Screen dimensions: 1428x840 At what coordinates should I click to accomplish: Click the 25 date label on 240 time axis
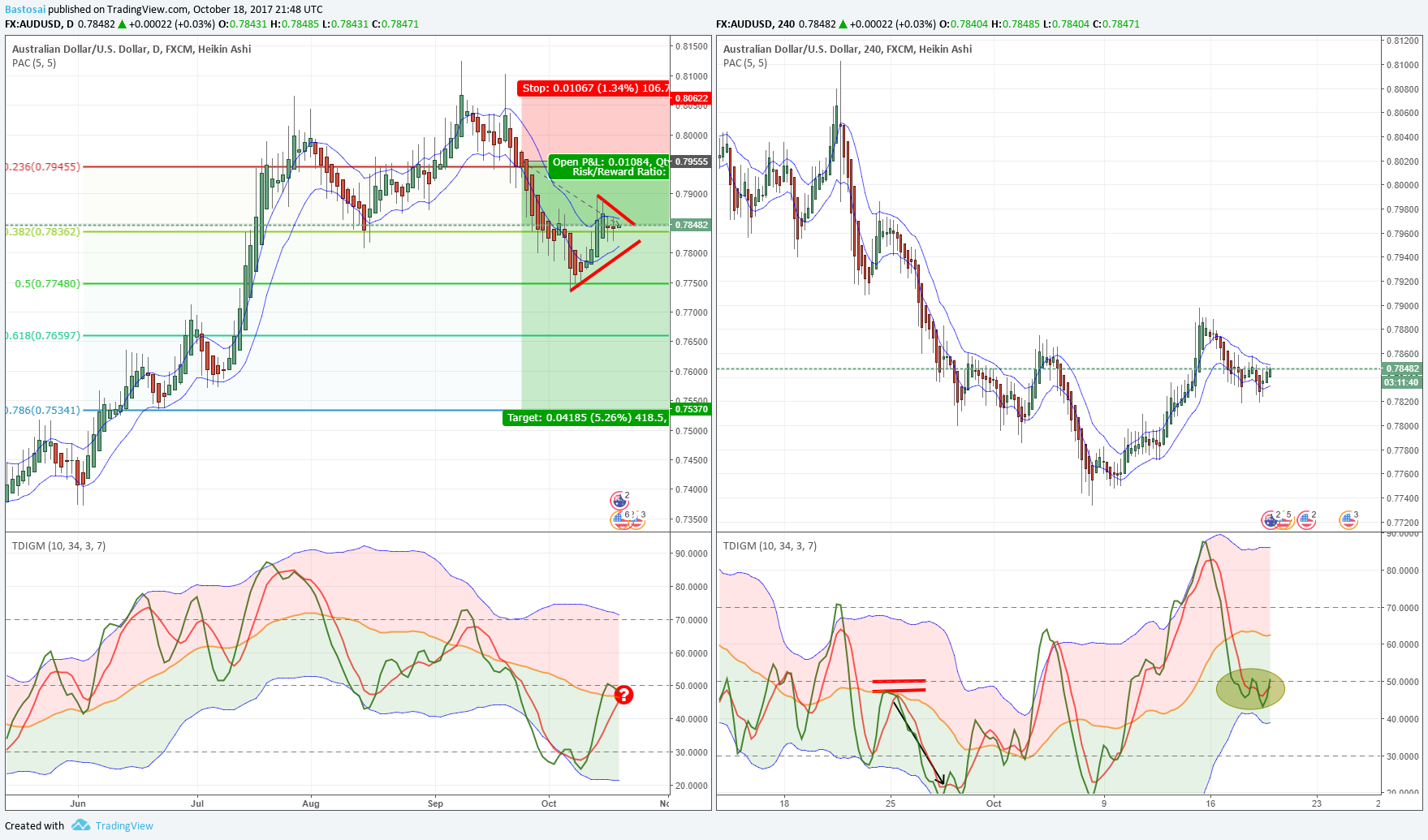891,803
